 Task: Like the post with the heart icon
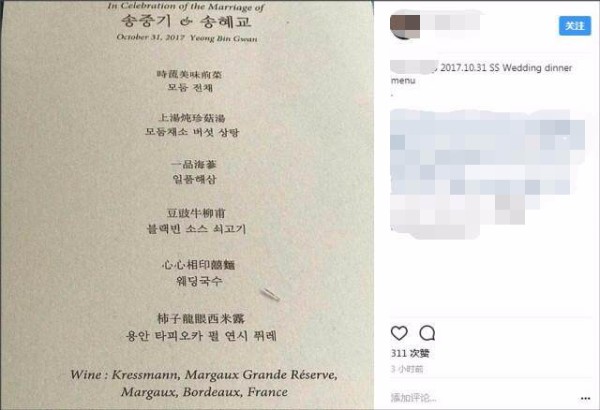click(x=399, y=333)
